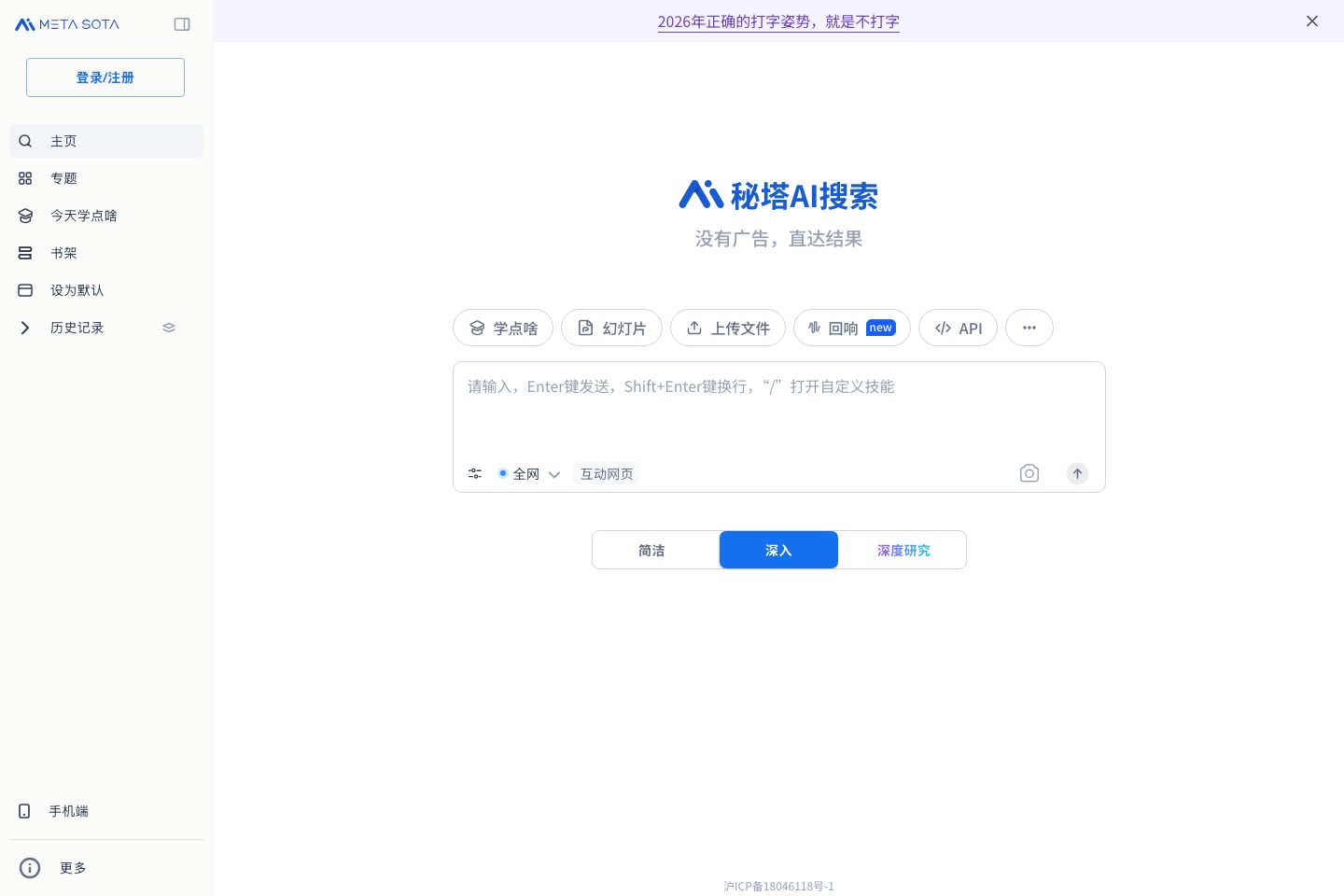This screenshot has height=896, width=1344.
Task: Click the 书架 stack icon
Action: click(25, 253)
